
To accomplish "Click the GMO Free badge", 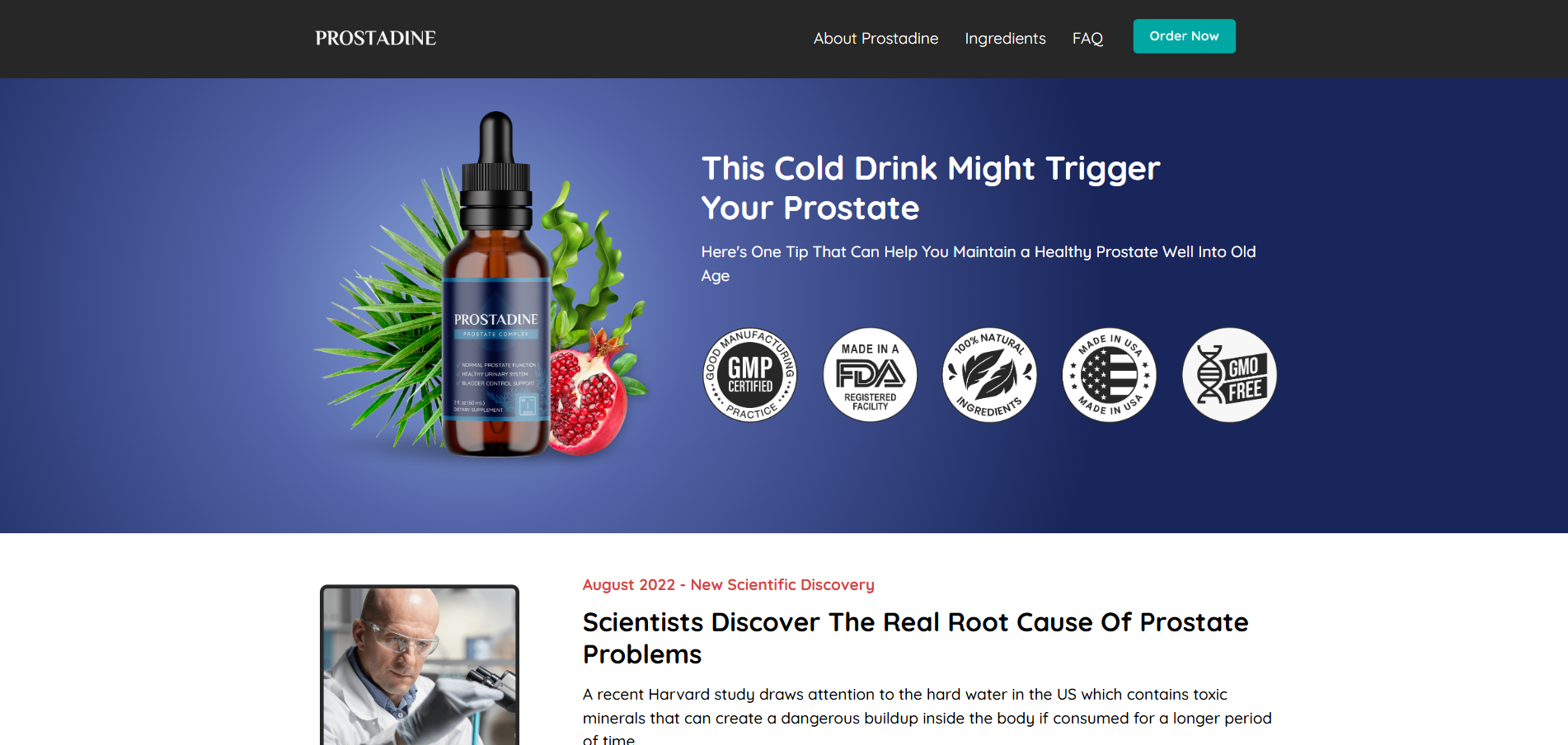I will [x=1229, y=375].
